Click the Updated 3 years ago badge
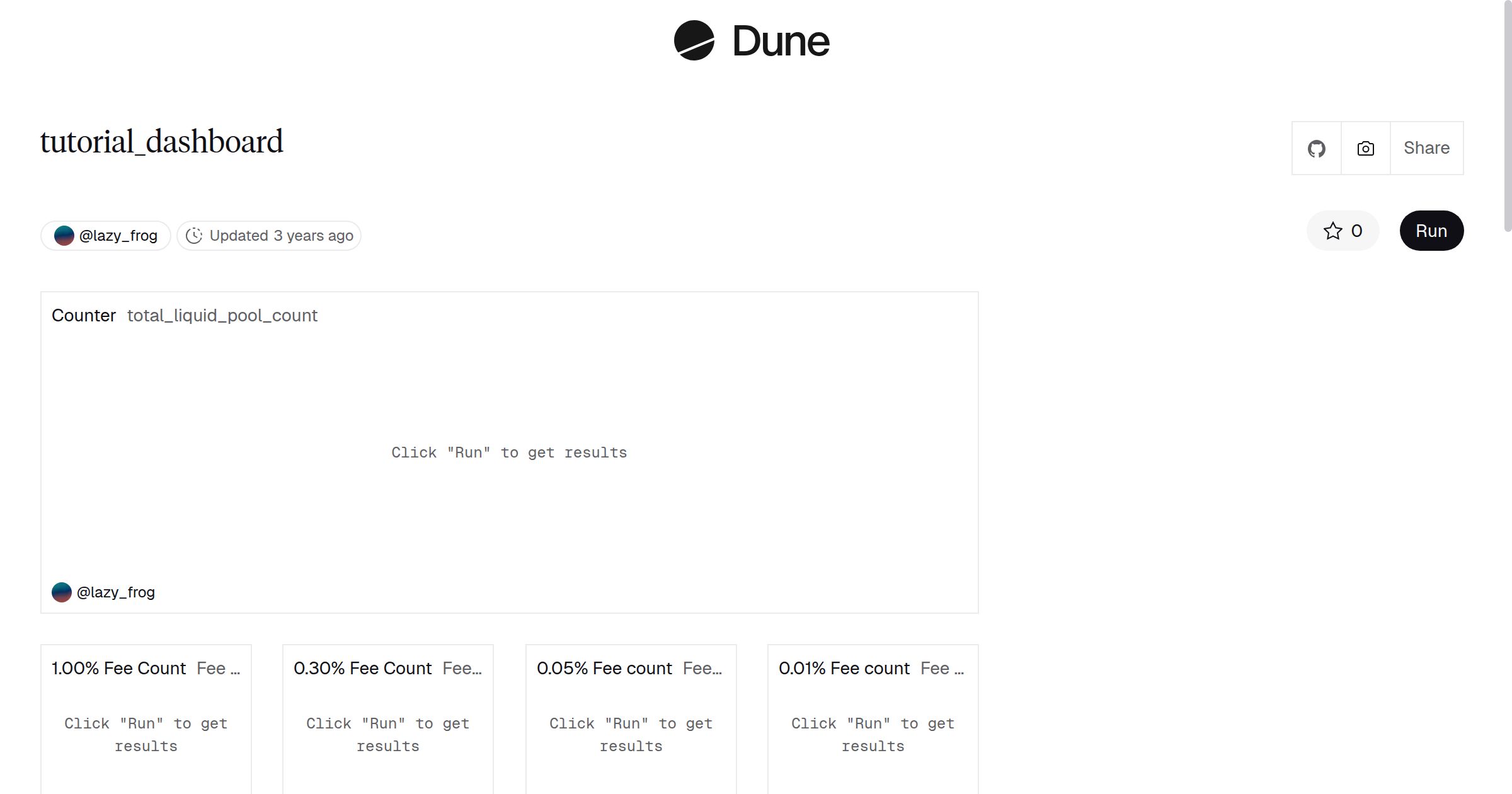 coord(269,235)
